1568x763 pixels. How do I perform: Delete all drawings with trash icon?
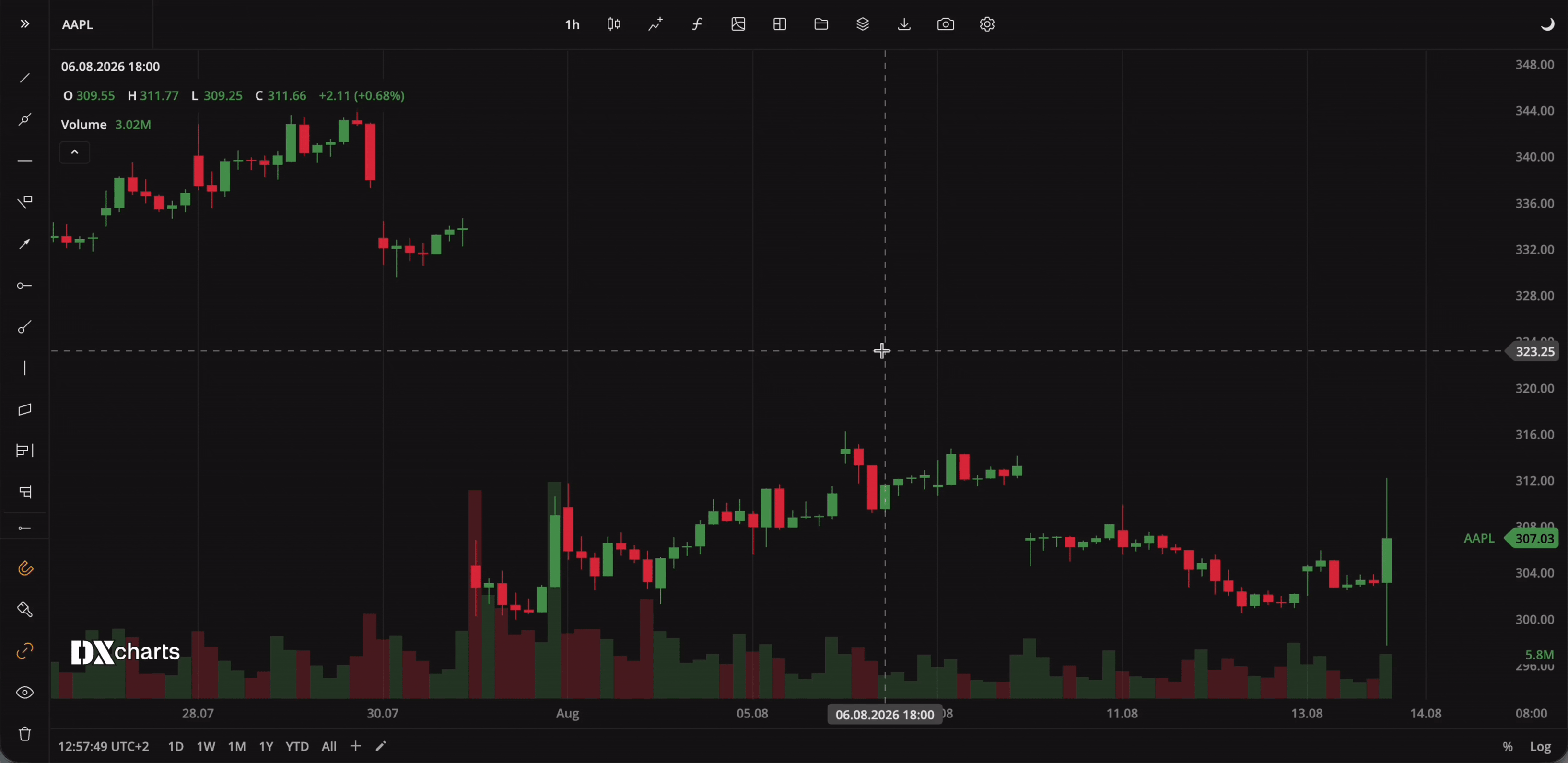(x=25, y=734)
